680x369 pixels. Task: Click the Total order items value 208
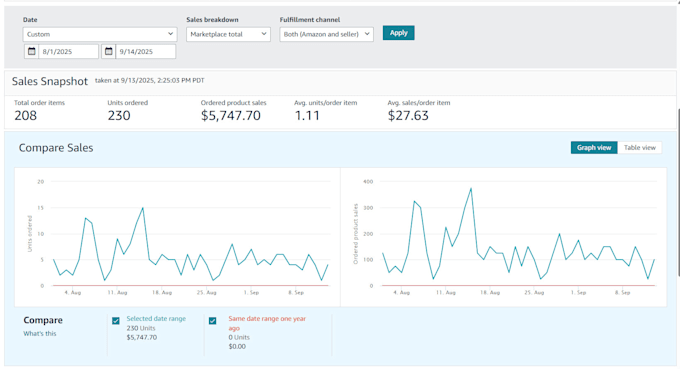click(x=26, y=116)
